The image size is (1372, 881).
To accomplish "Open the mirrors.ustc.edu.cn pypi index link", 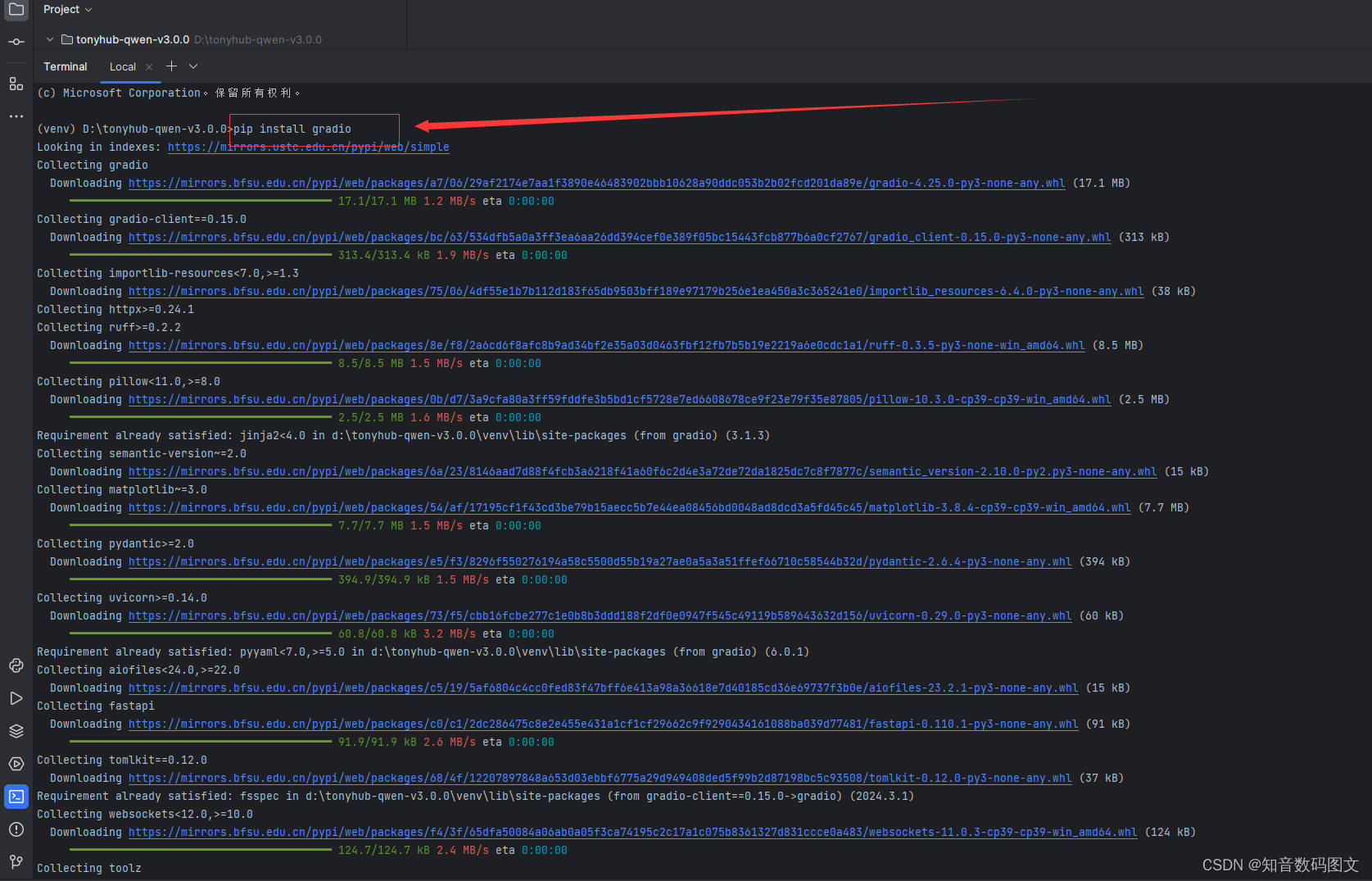I will [x=309, y=147].
